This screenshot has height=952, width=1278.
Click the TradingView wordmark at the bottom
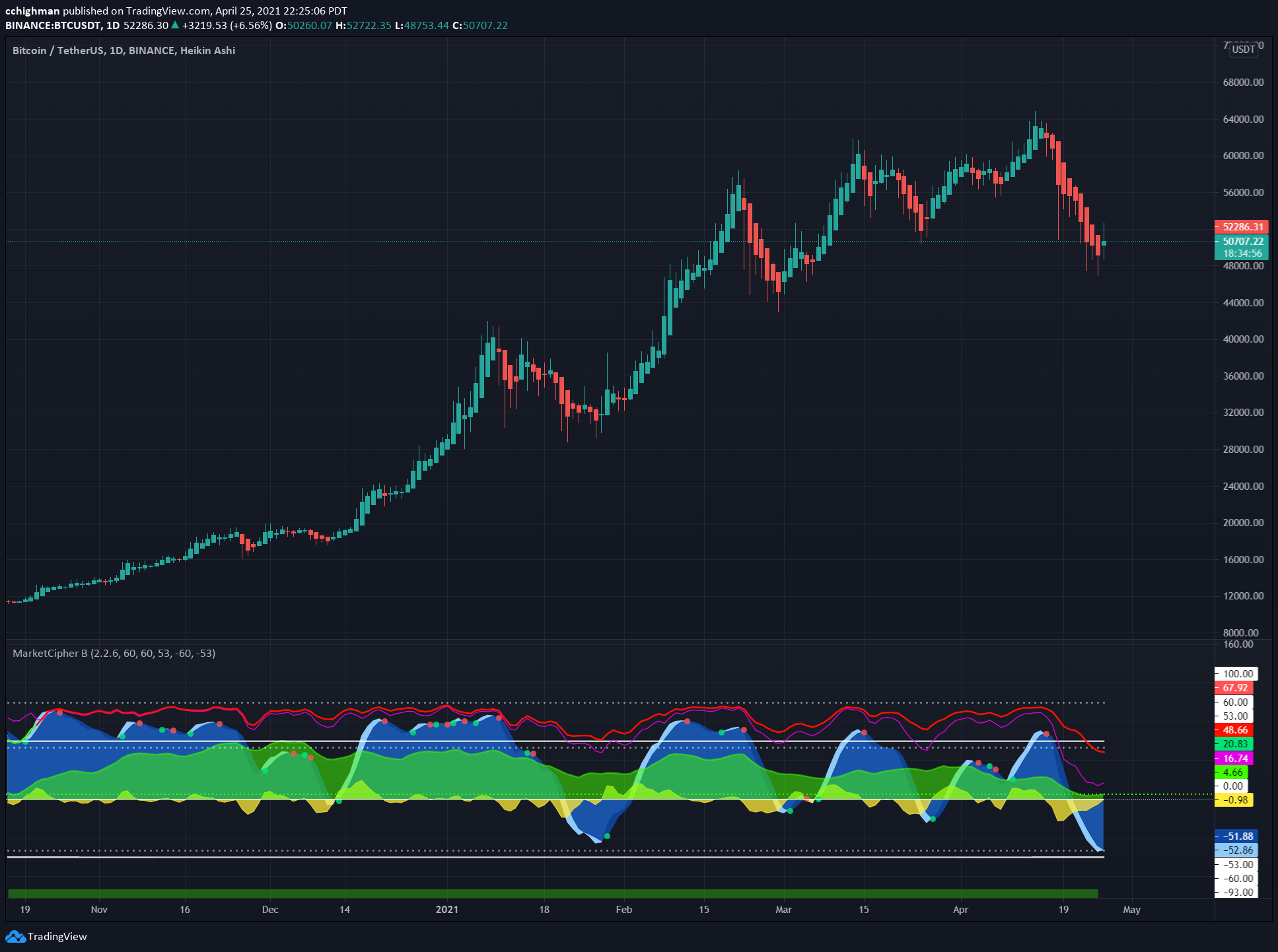[x=57, y=936]
